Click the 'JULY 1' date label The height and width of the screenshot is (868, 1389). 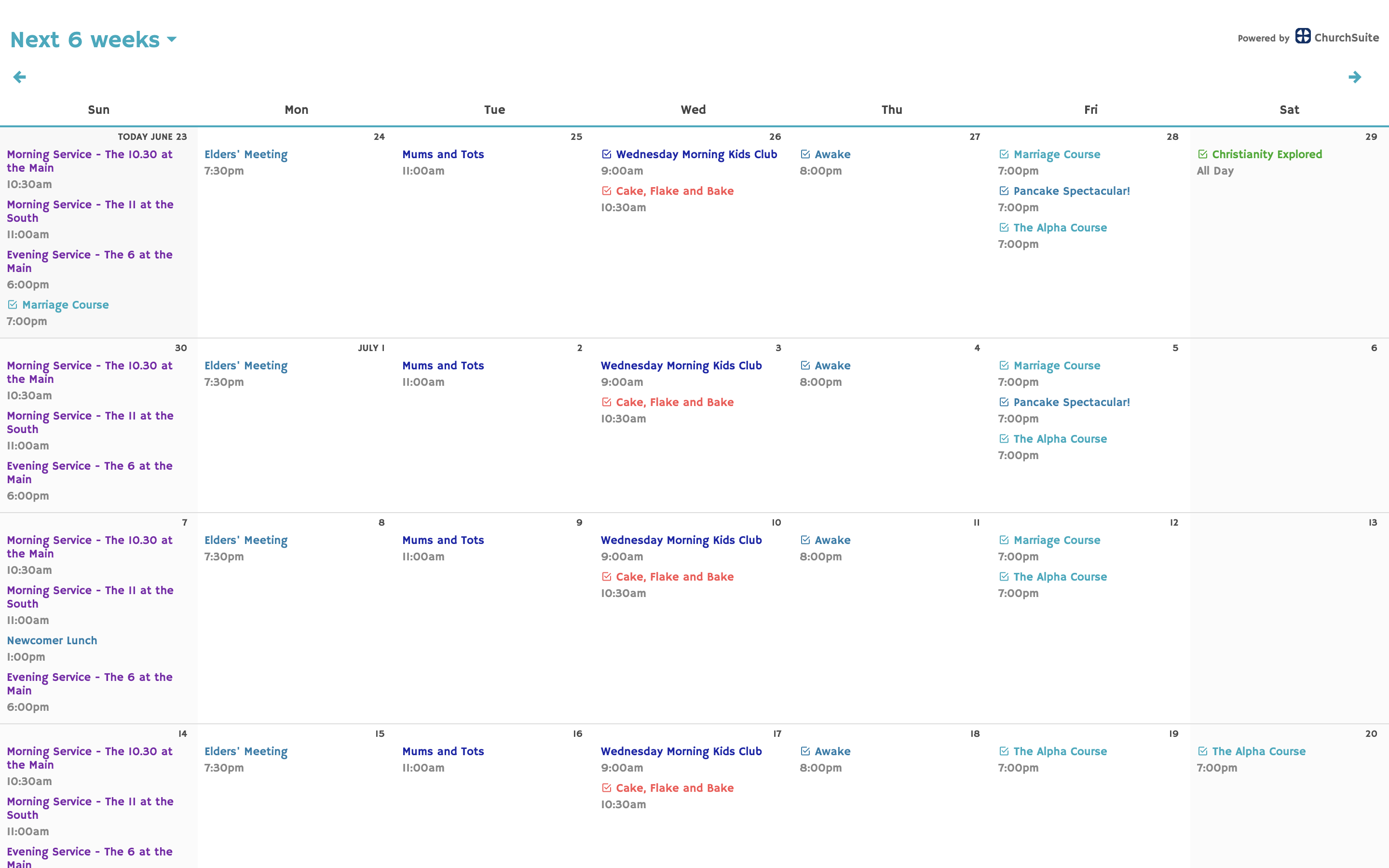[x=371, y=348]
